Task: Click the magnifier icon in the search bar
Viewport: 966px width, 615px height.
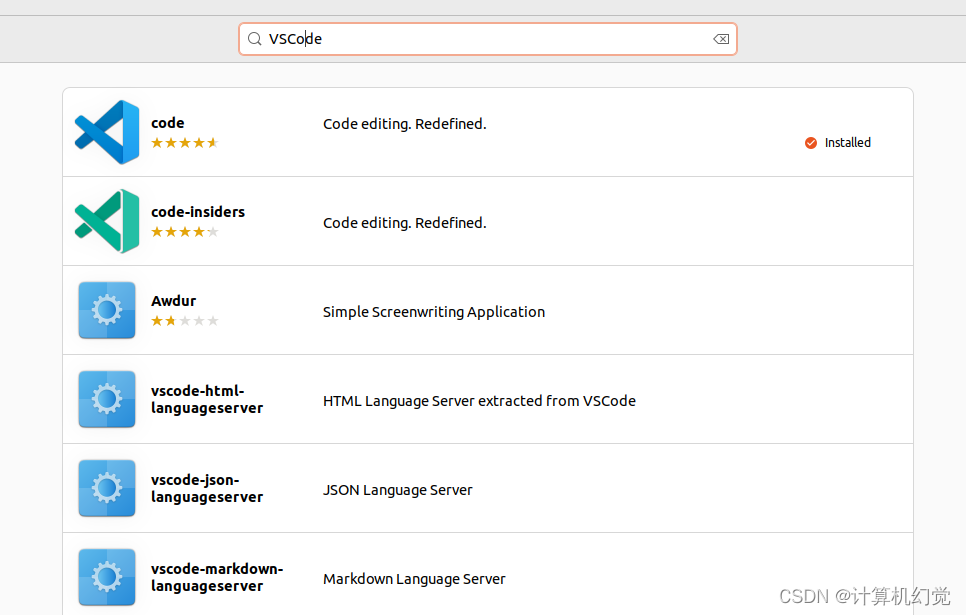Action: [x=256, y=38]
